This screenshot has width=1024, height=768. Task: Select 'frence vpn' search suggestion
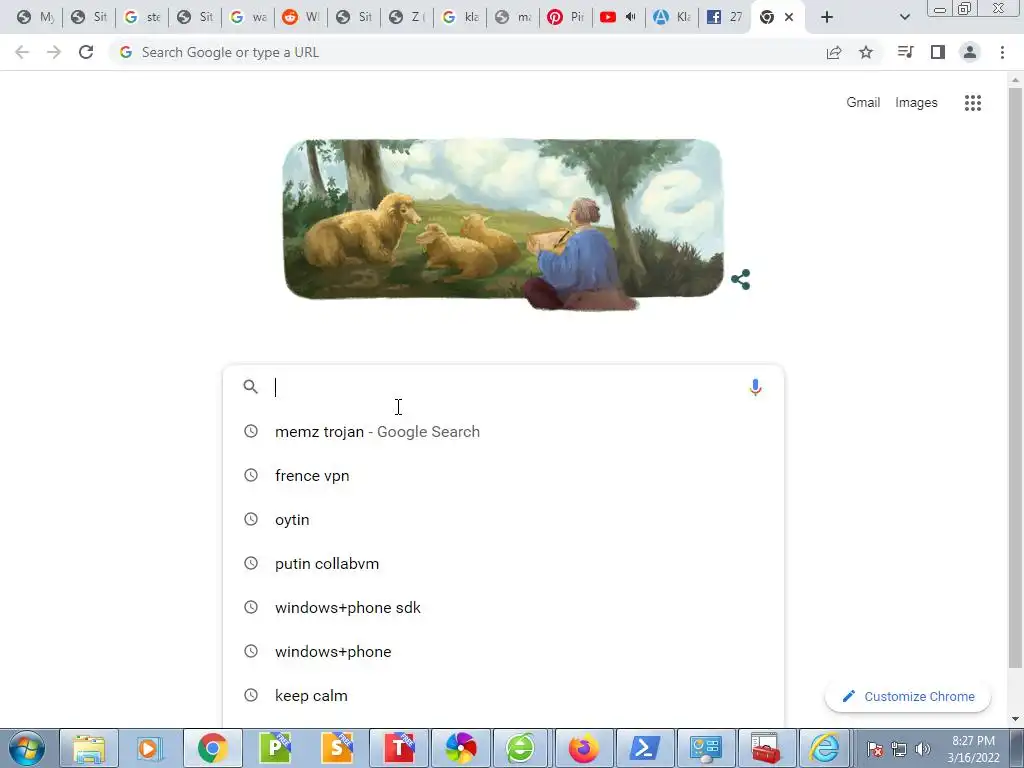[503, 475]
